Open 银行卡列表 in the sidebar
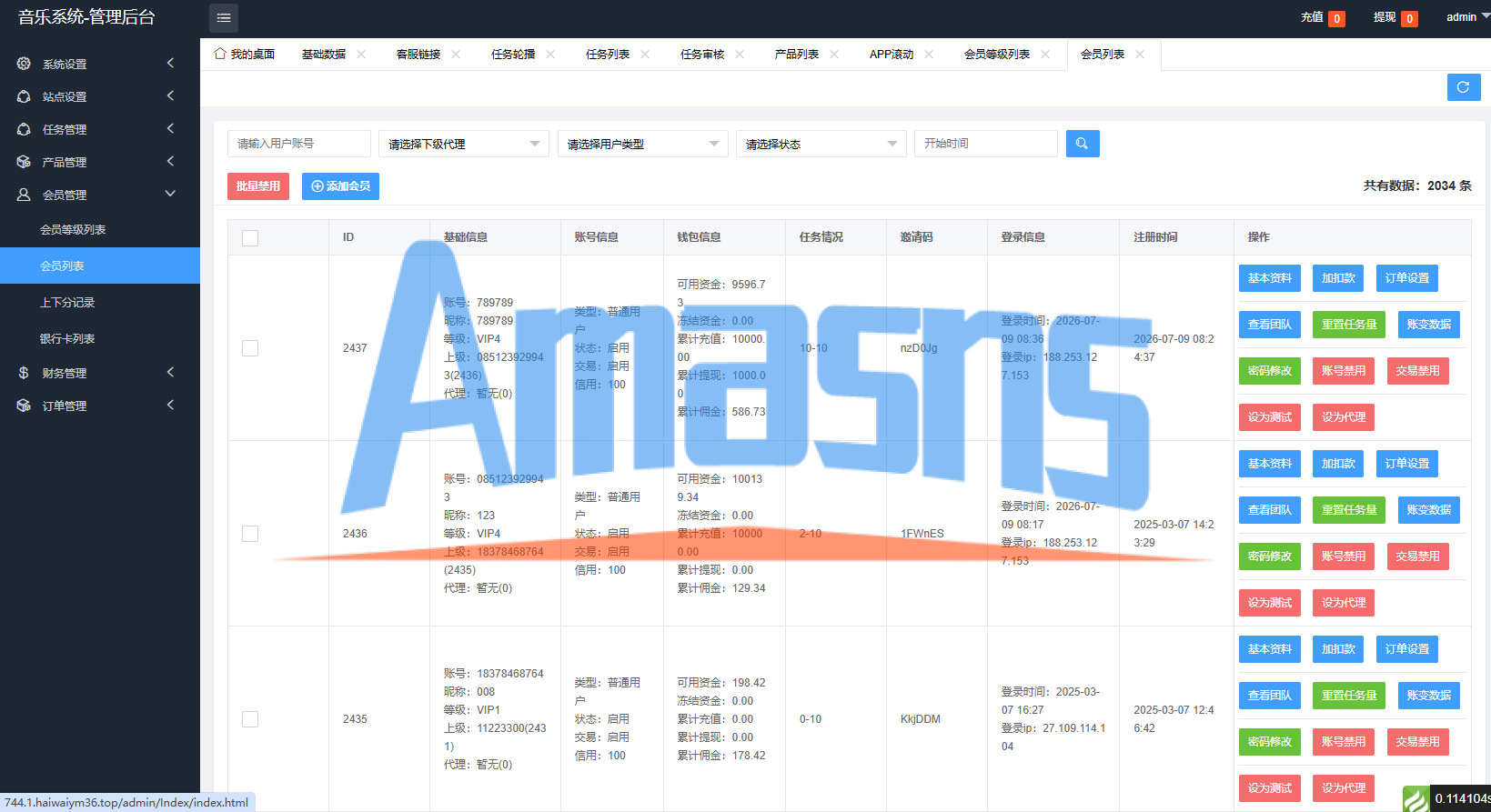 pos(100,338)
